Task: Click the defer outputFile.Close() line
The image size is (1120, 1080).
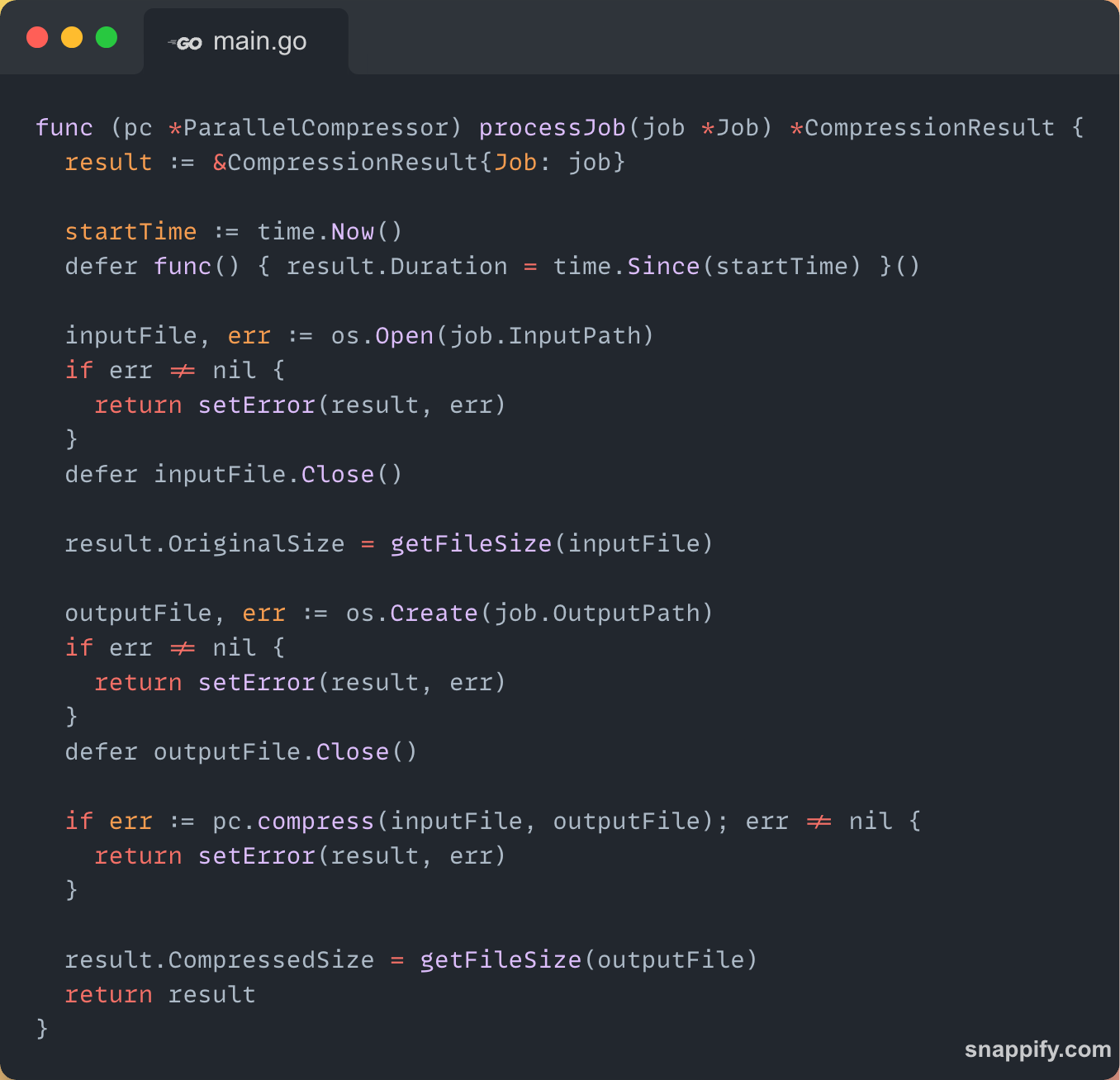Action: tap(241, 751)
